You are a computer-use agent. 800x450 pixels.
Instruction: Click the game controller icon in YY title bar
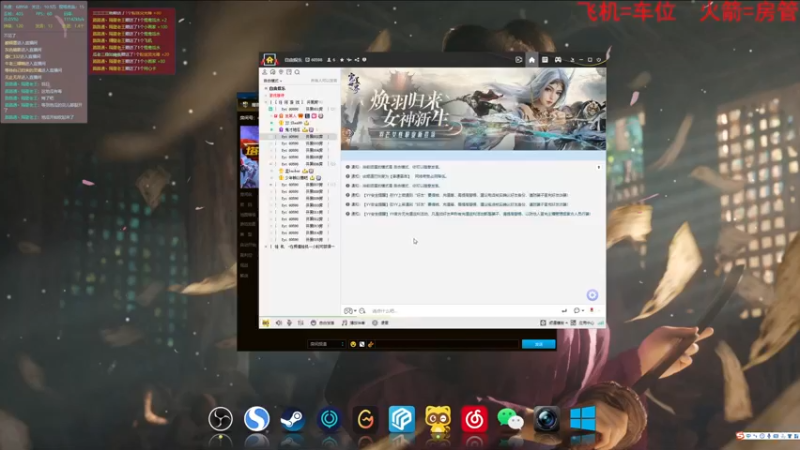point(558,60)
